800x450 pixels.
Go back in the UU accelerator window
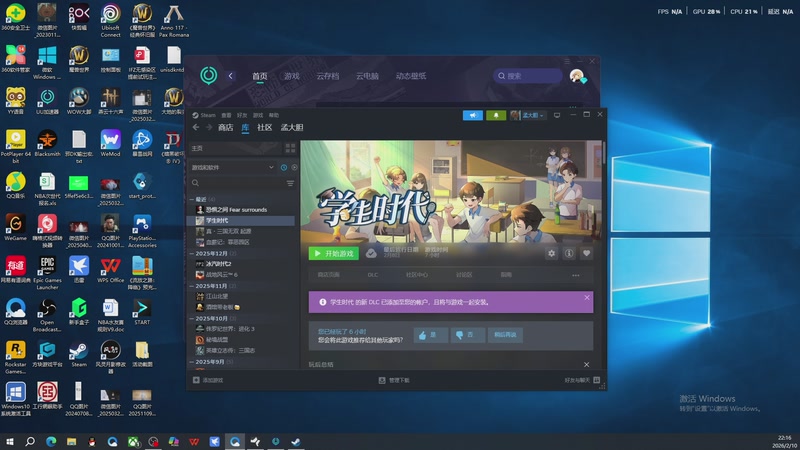pyautogui.click(x=231, y=76)
